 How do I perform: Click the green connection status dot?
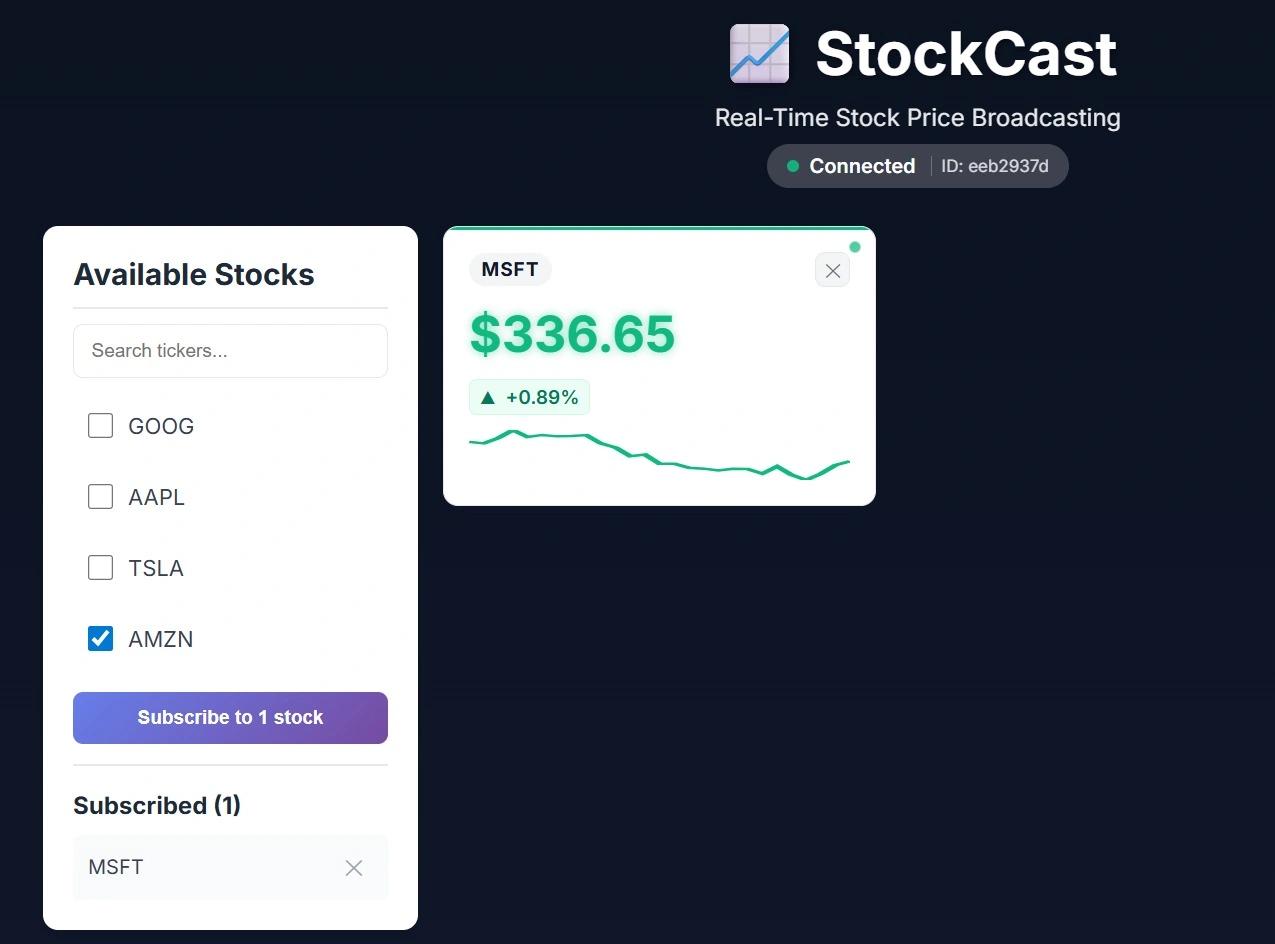click(x=793, y=166)
